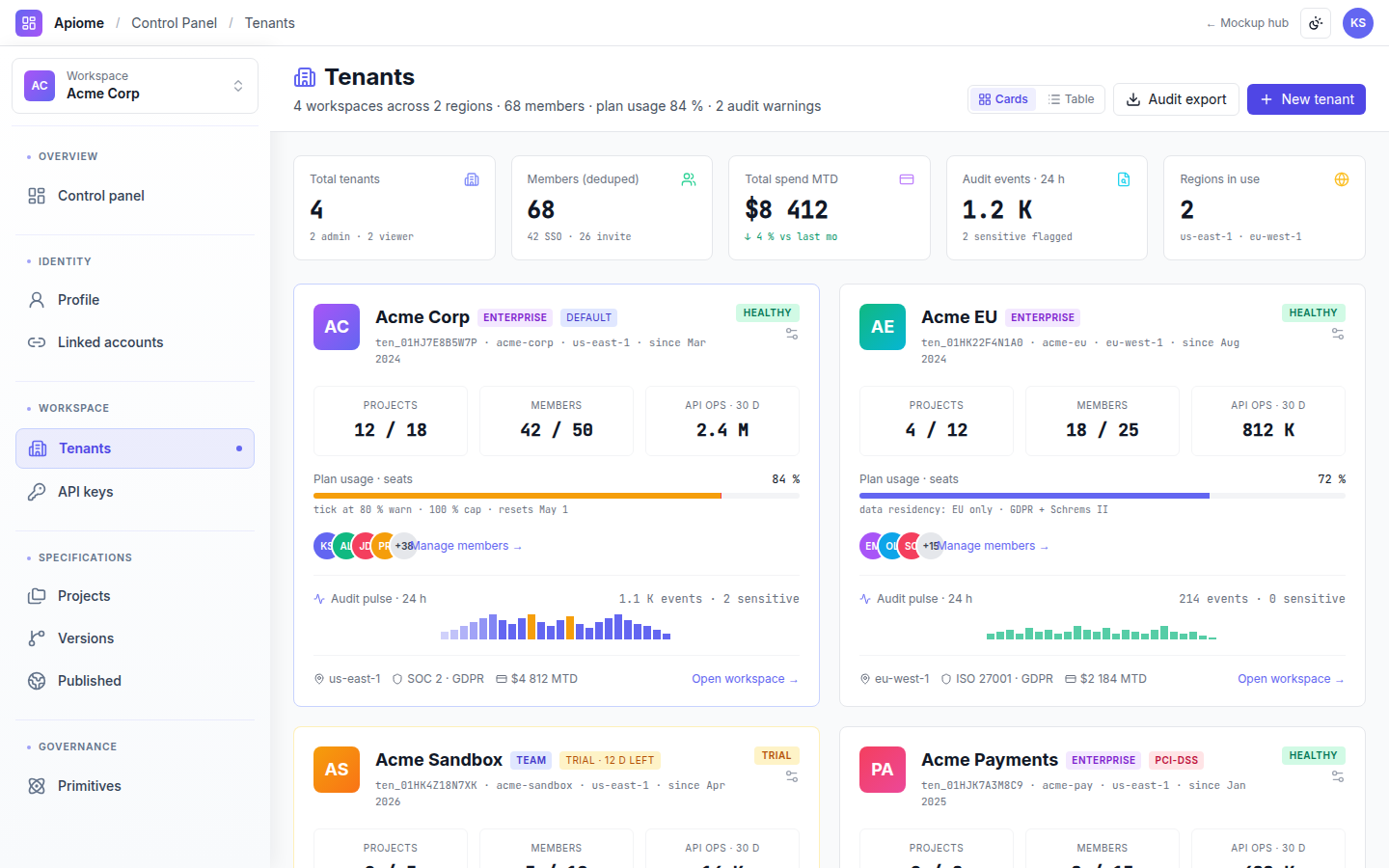Image resolution: width=1389 pixels, height=868 pixels.
Task: Create a New tenant
Action: (1306, 99)
